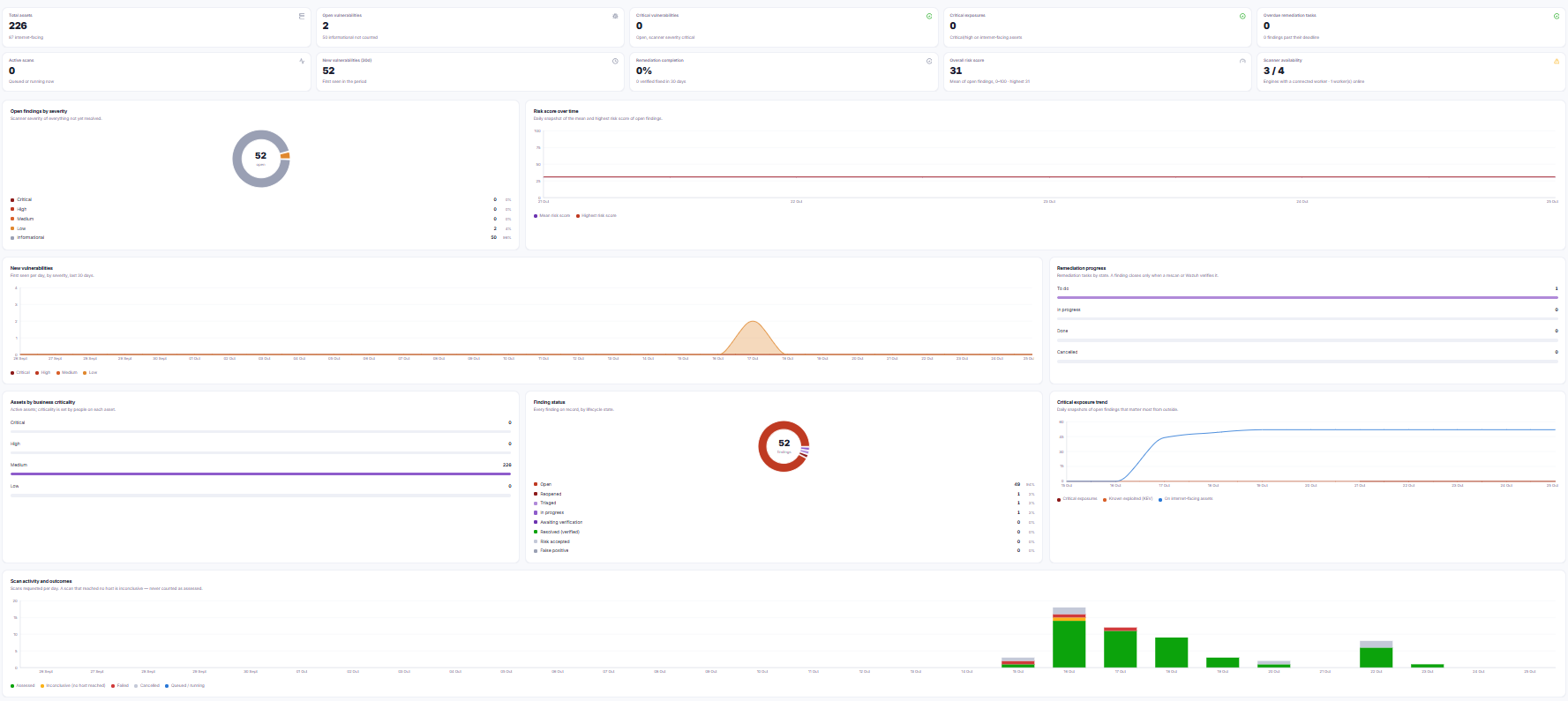Open Remediation completion 0% value
The image size is (1568, 701).
(644, 71)
